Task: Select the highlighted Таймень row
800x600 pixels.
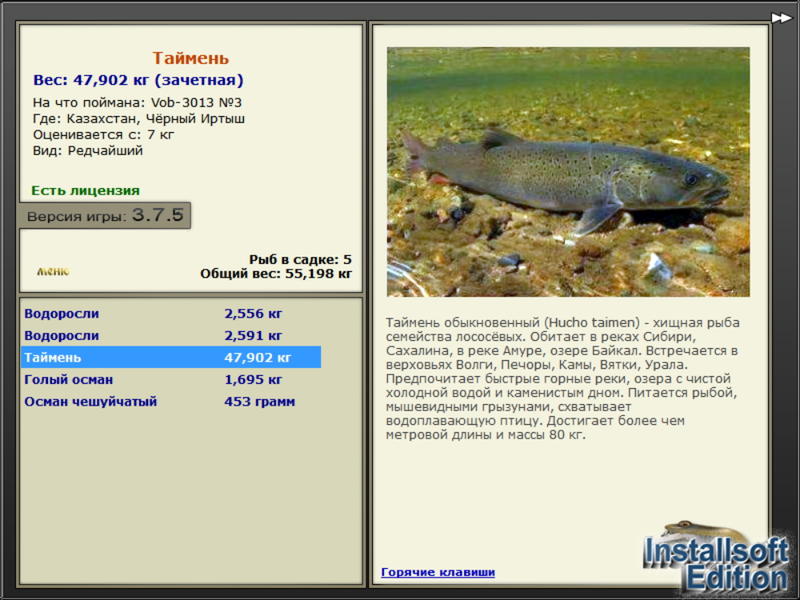Action: pyautogui.click(x=171, y=357)
